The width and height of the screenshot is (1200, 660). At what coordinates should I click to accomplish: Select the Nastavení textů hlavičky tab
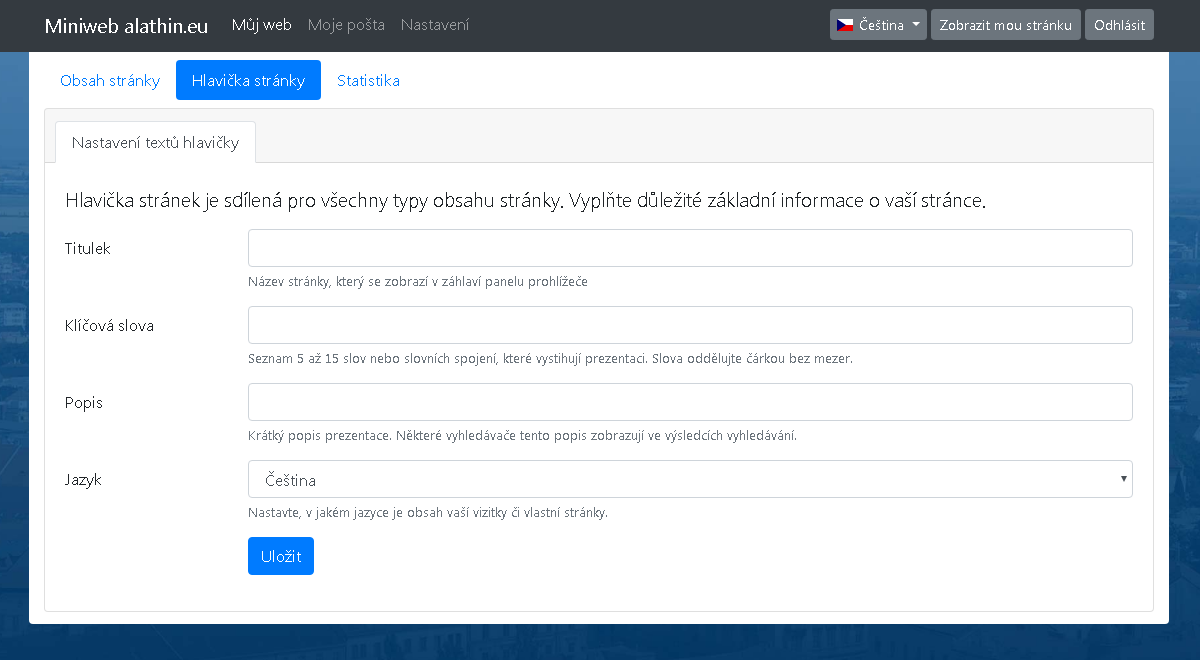pyautogui.click(x=155, y=142)
